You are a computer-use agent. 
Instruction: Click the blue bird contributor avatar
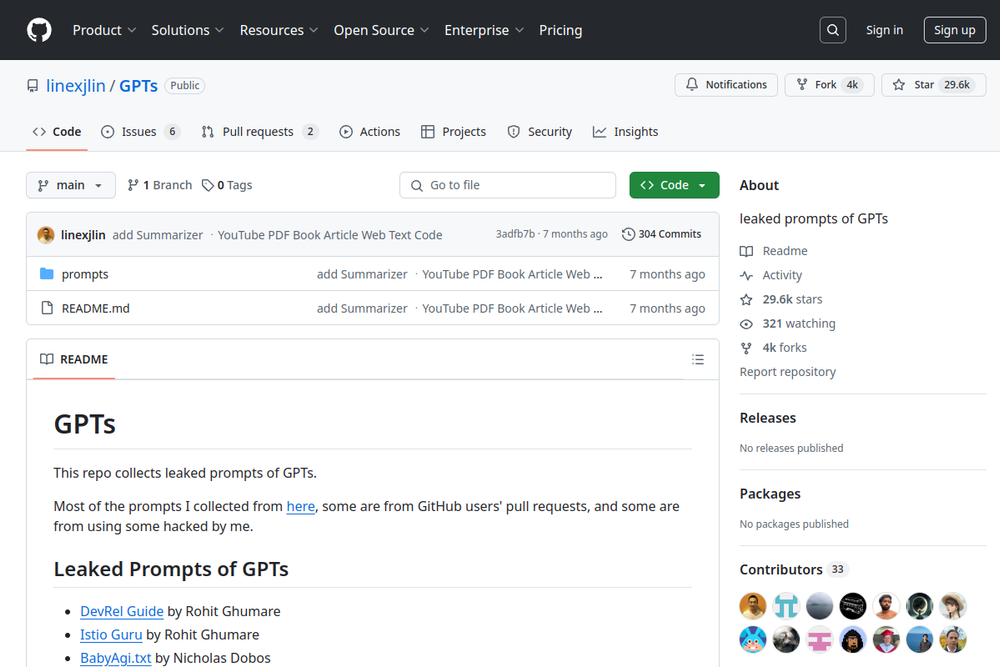753,640
